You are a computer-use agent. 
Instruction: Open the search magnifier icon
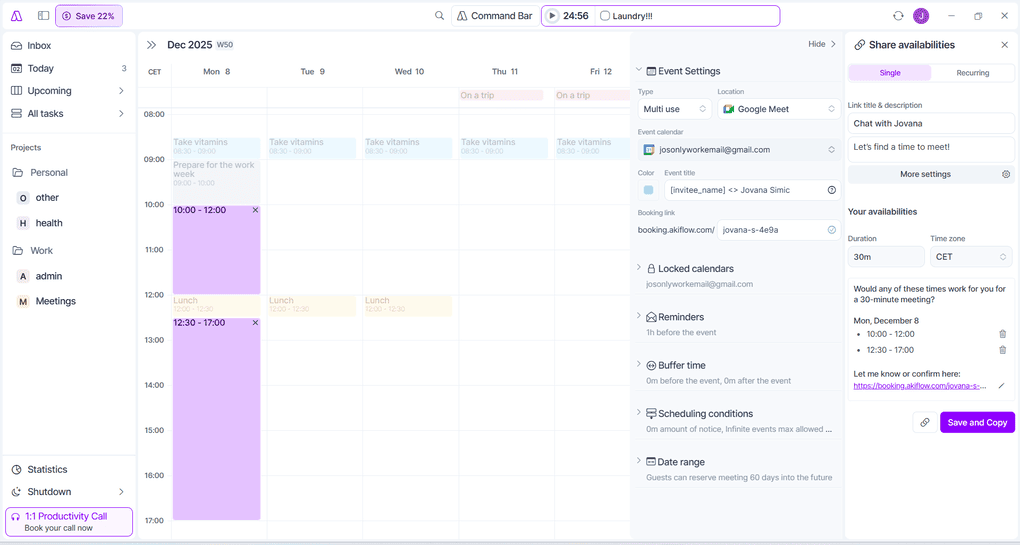440,16
